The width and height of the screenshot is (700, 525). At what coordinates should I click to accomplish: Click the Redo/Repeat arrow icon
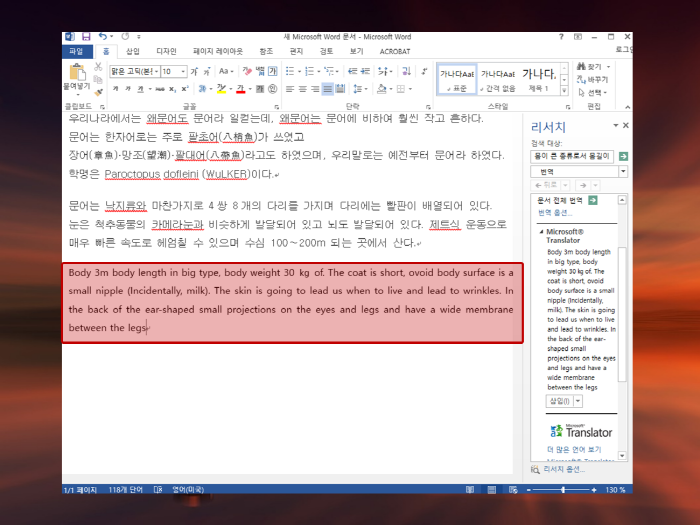(x=125, y=37)
